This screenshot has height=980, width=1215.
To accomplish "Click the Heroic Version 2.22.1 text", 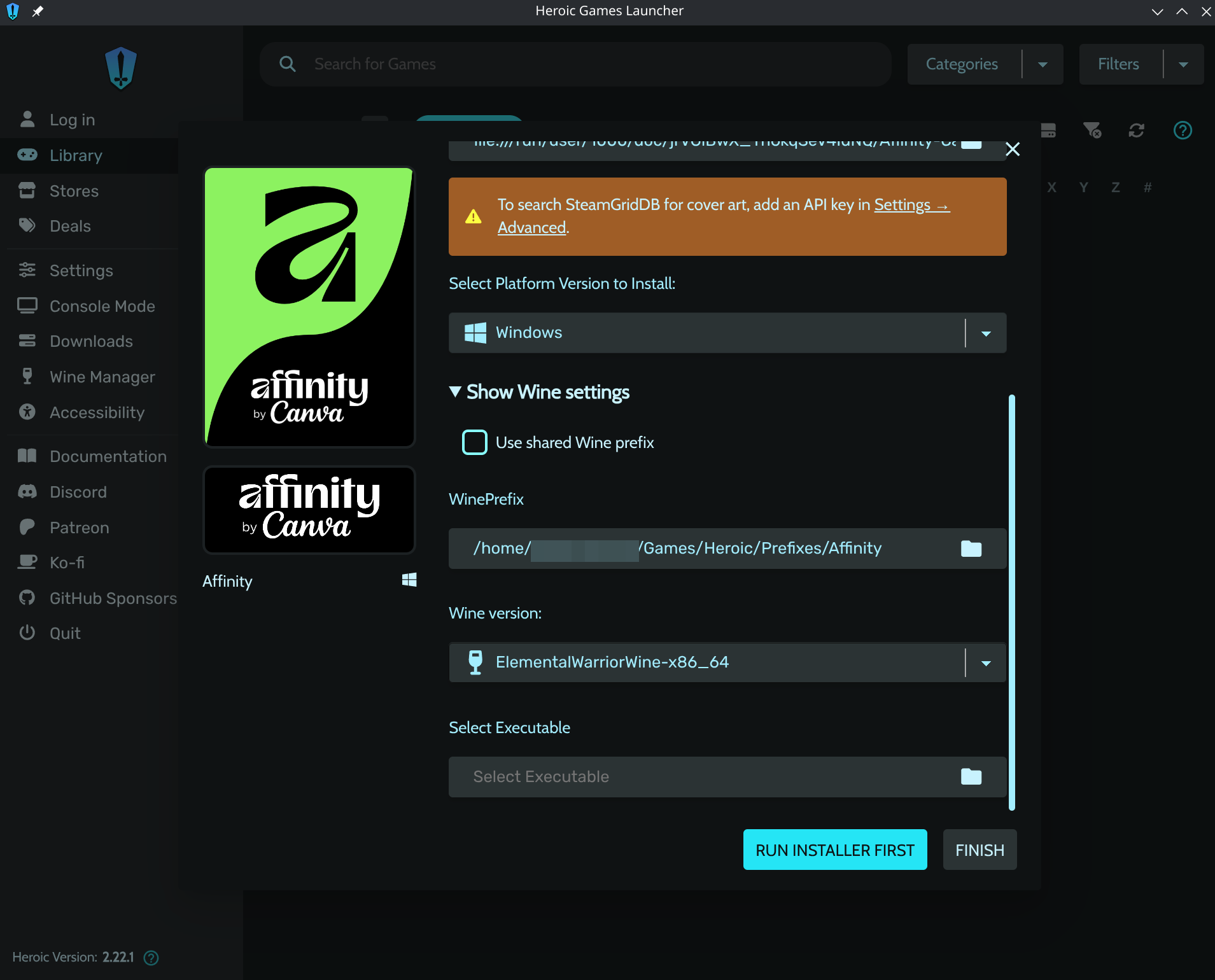I will click(x=73, y=957).
